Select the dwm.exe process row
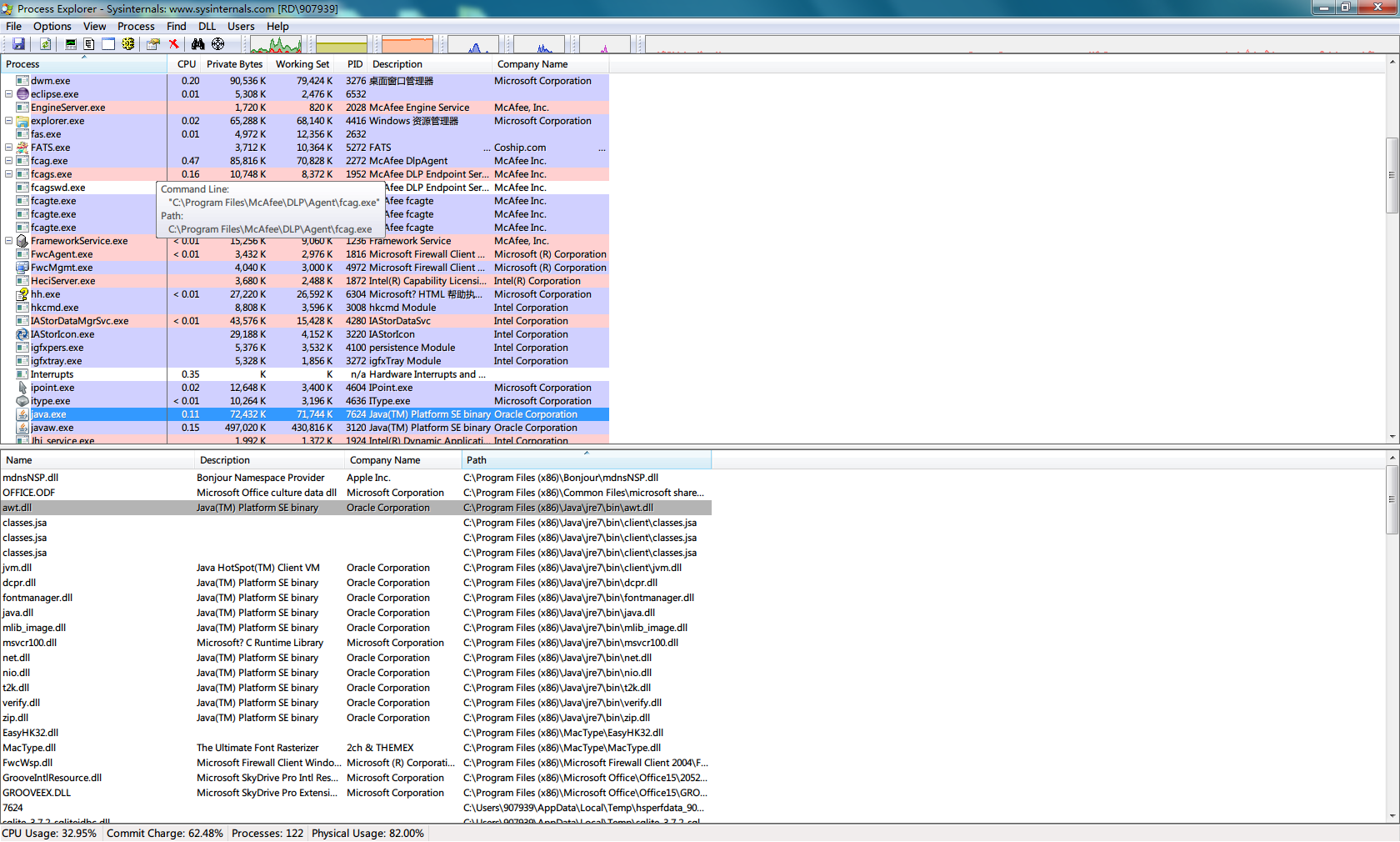The height and width of the screenshot is (842, 1400). click(304, 81)
